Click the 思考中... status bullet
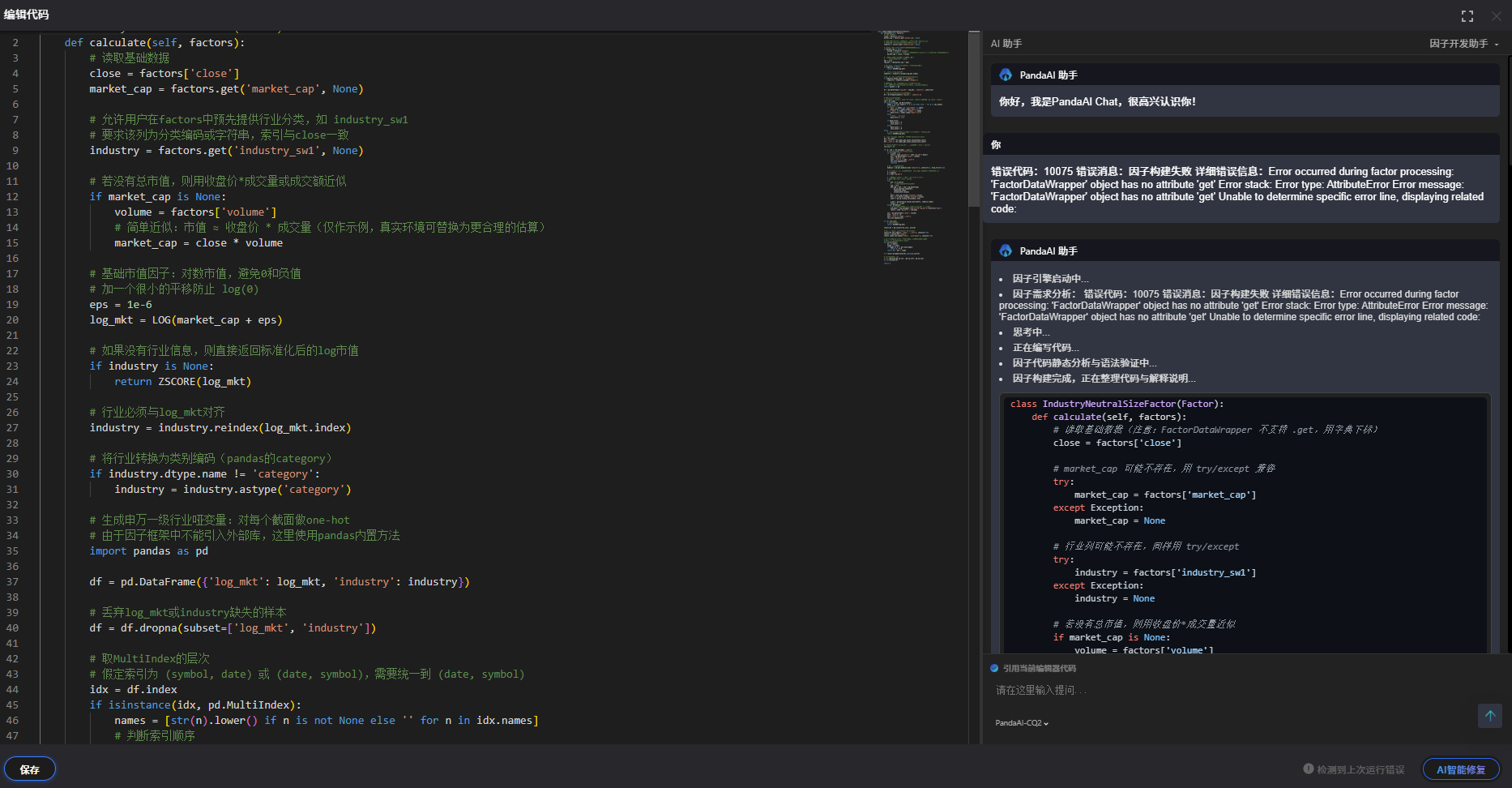This screenshot has height=788, width=1512. click(x=1031, y=332)
